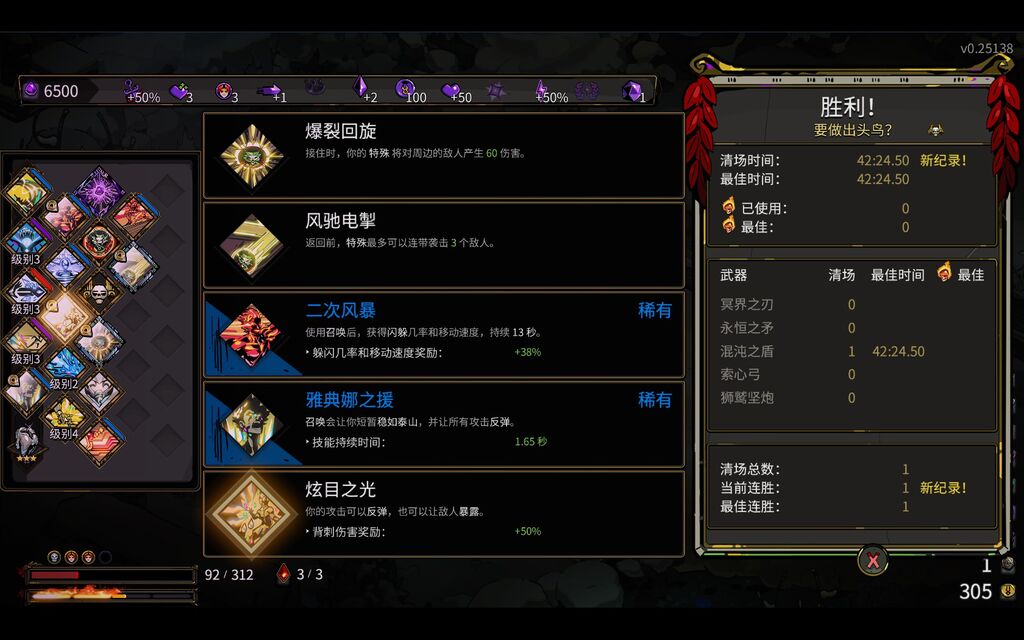Select the highlighted 炫目之光 boon icon
1024x640 pixels.
pyautogui.click(x=251, y=513)
